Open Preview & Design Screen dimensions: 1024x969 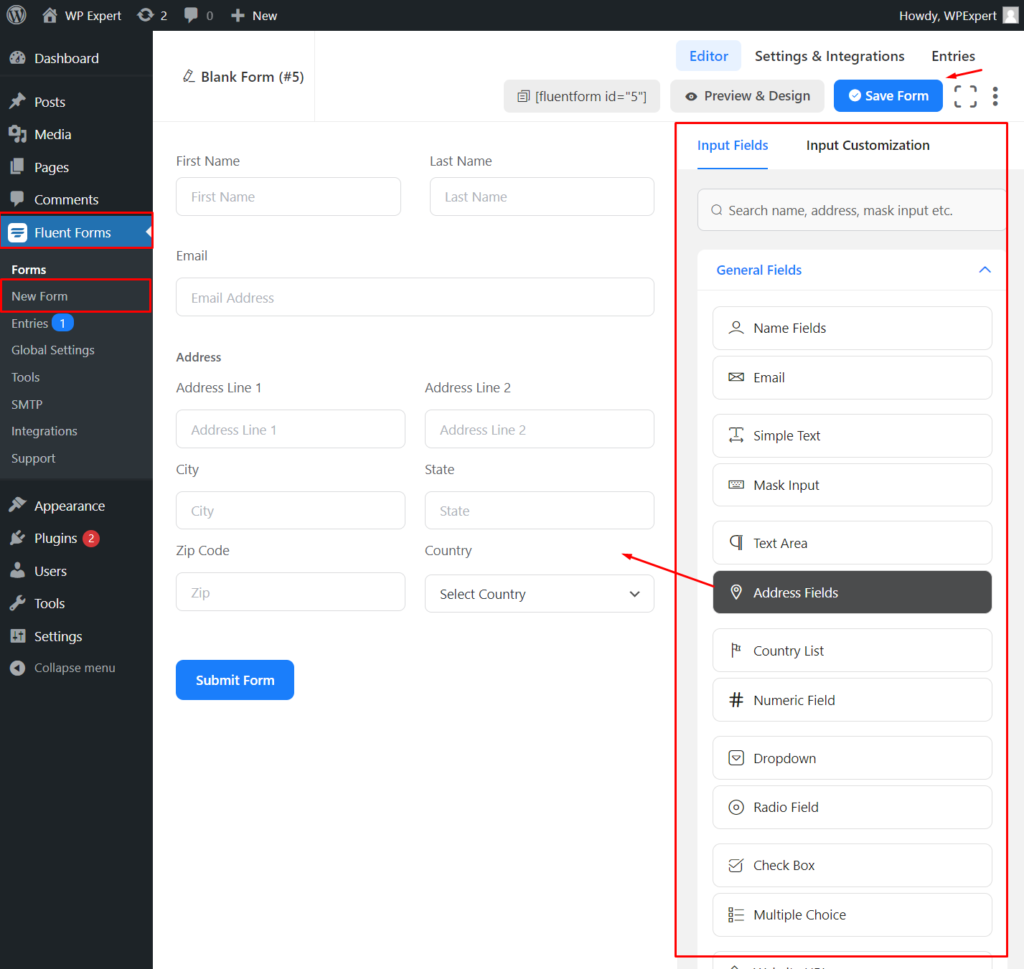[x=748, y=96]
